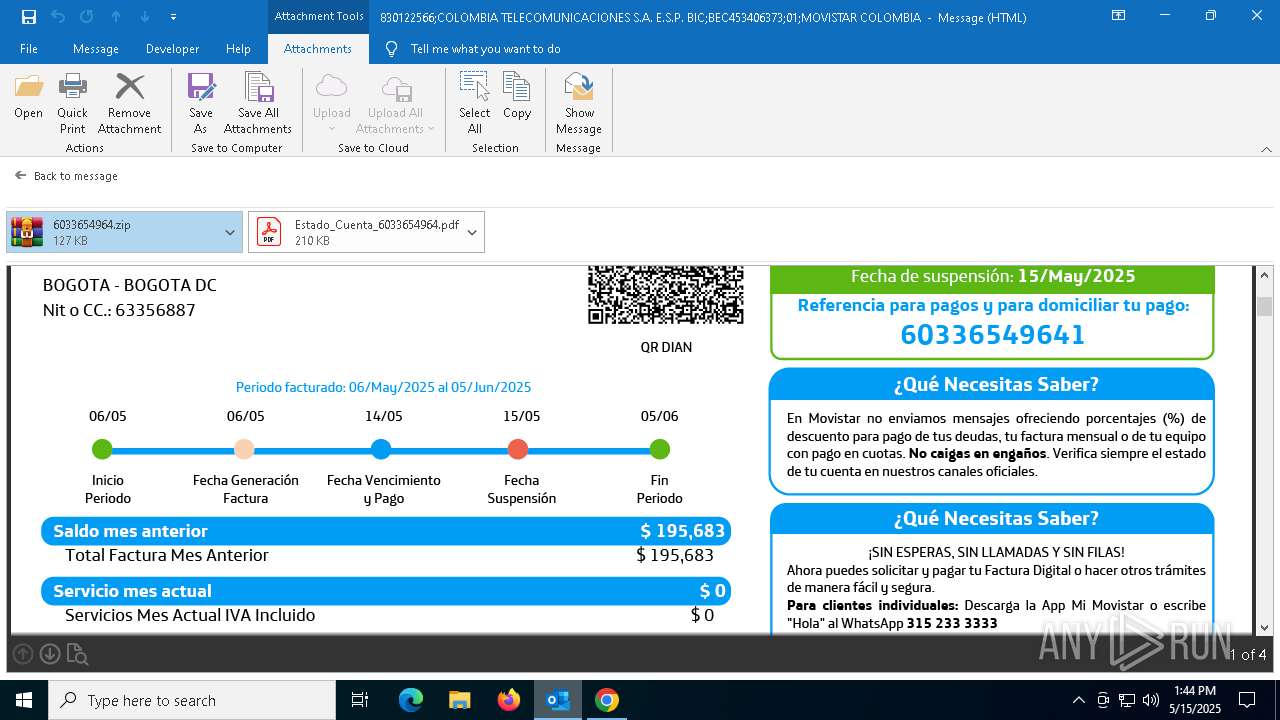1280x720 pixels.
Task: Click the Save icon in title bar
Action: (29, 16)
